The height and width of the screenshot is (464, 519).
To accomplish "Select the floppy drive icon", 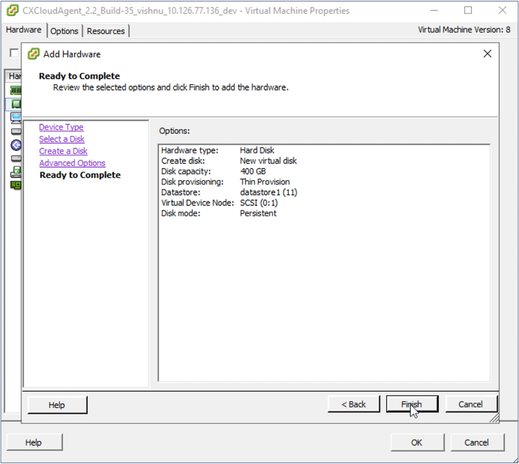I will (16, 171).
